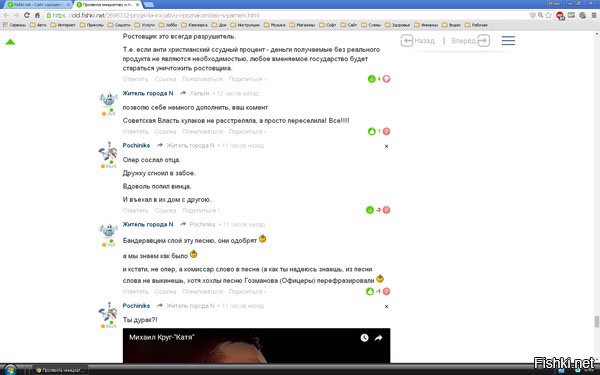Image resolution: width=600 pixels, height=375 pixels.
Task: Open a new browser tab
Action: tap(148, 5)
